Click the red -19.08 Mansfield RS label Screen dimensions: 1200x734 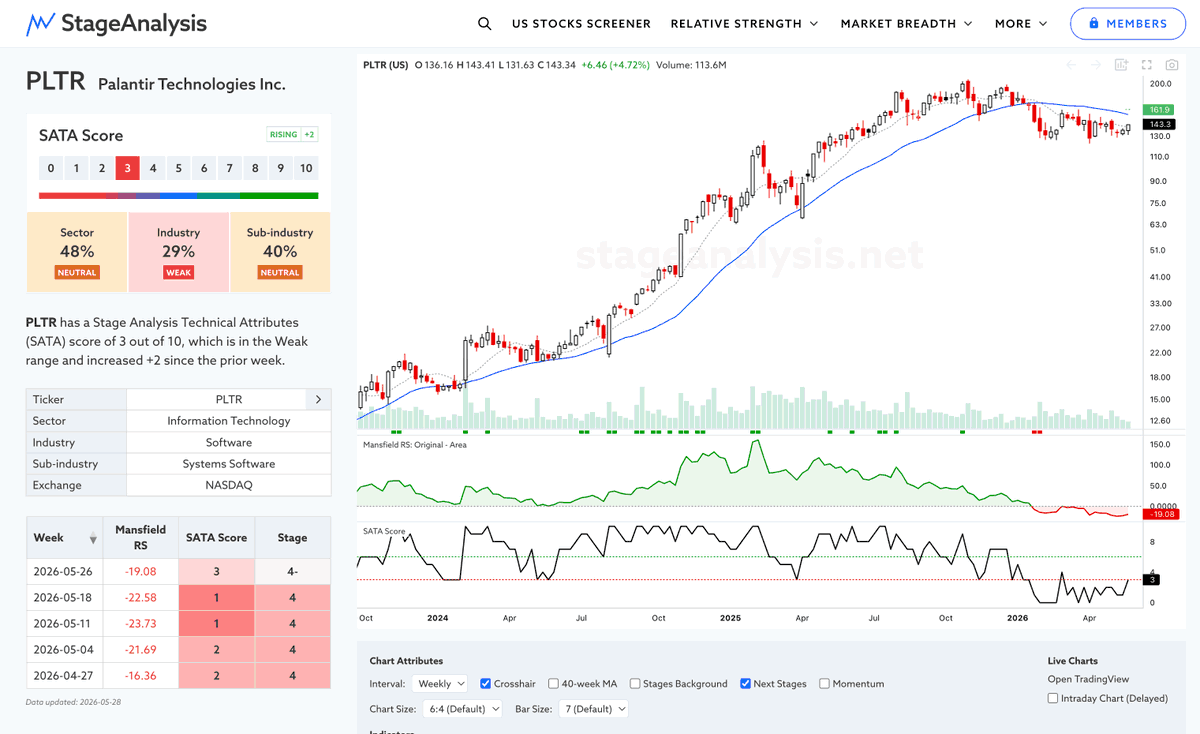point(1163,514)
